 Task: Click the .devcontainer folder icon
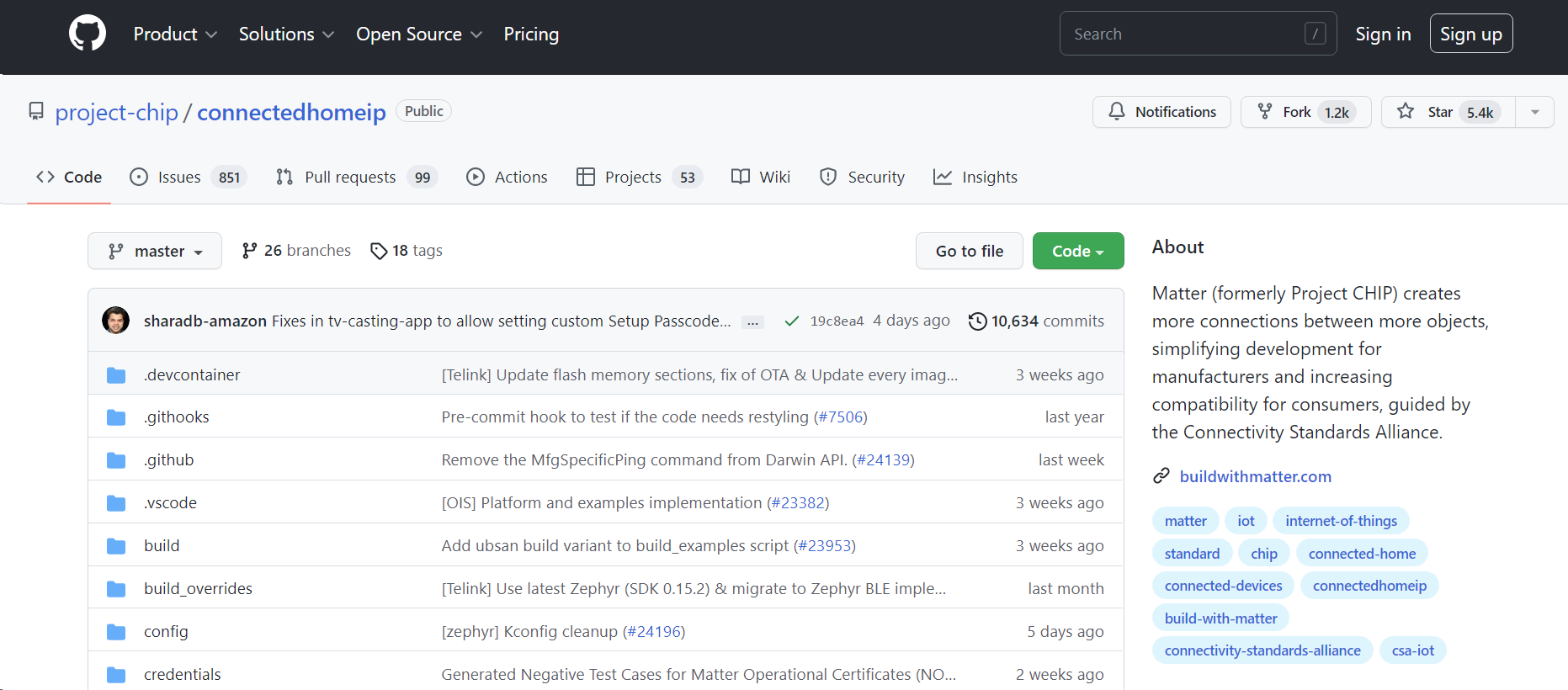116,375
